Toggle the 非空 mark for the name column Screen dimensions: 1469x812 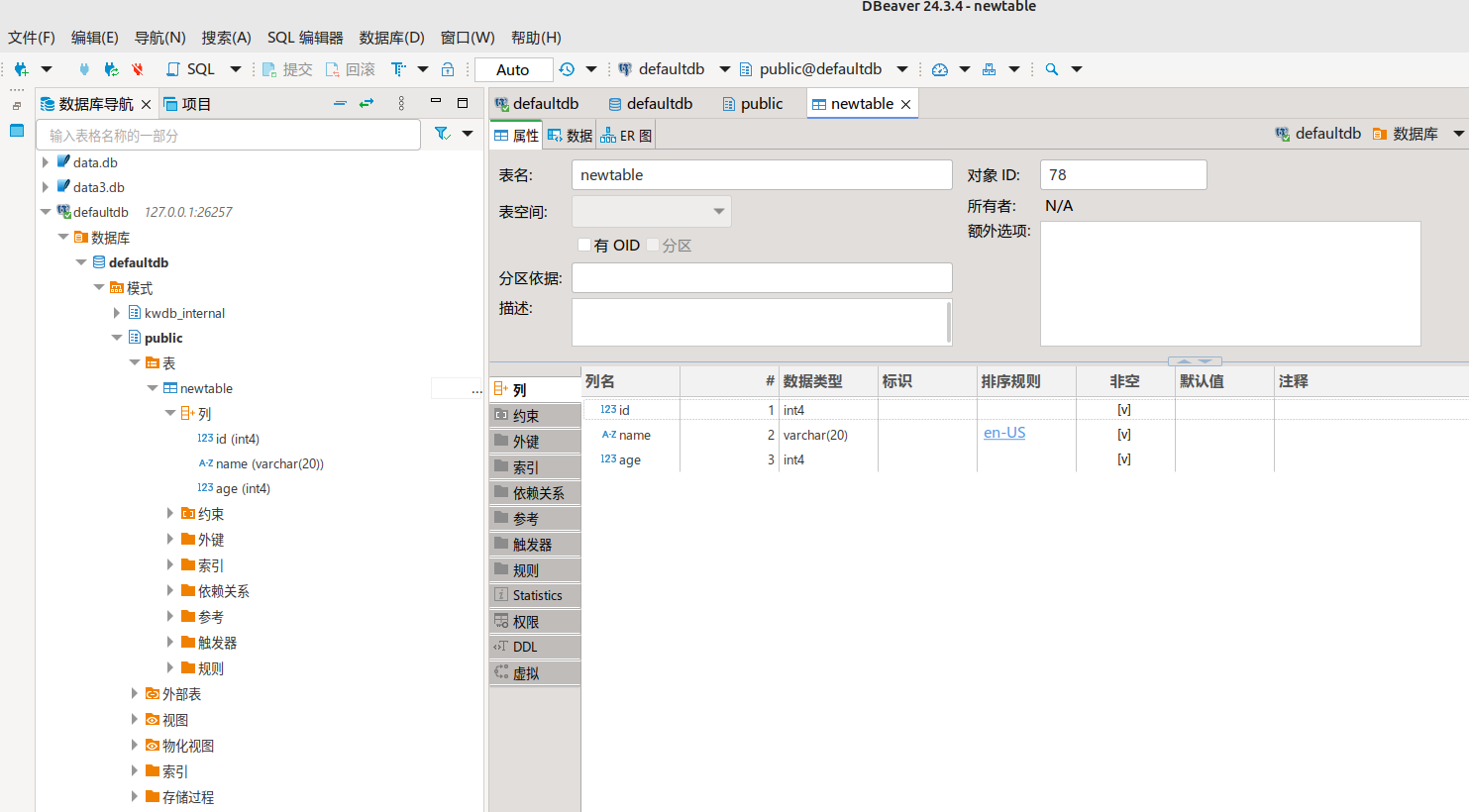1124,435
